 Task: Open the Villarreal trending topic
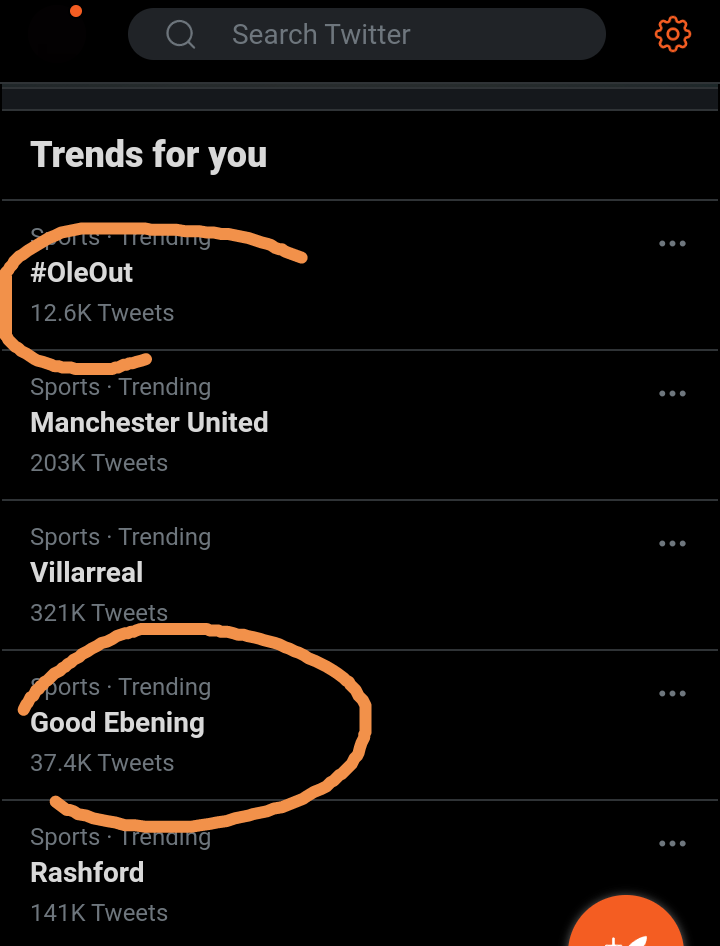87,573
